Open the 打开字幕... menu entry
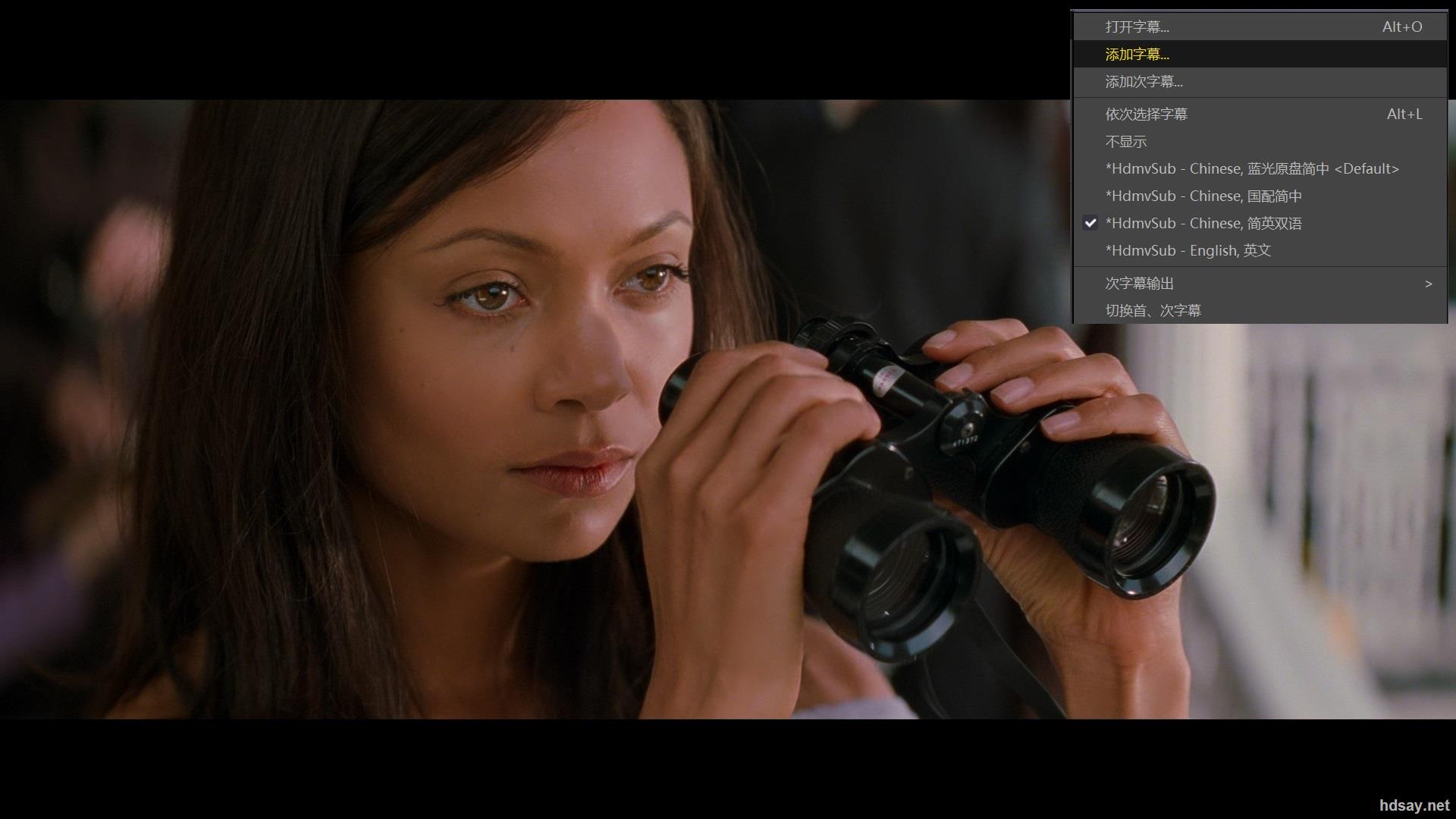1456x819 pixels. (x=1259, y=27)
